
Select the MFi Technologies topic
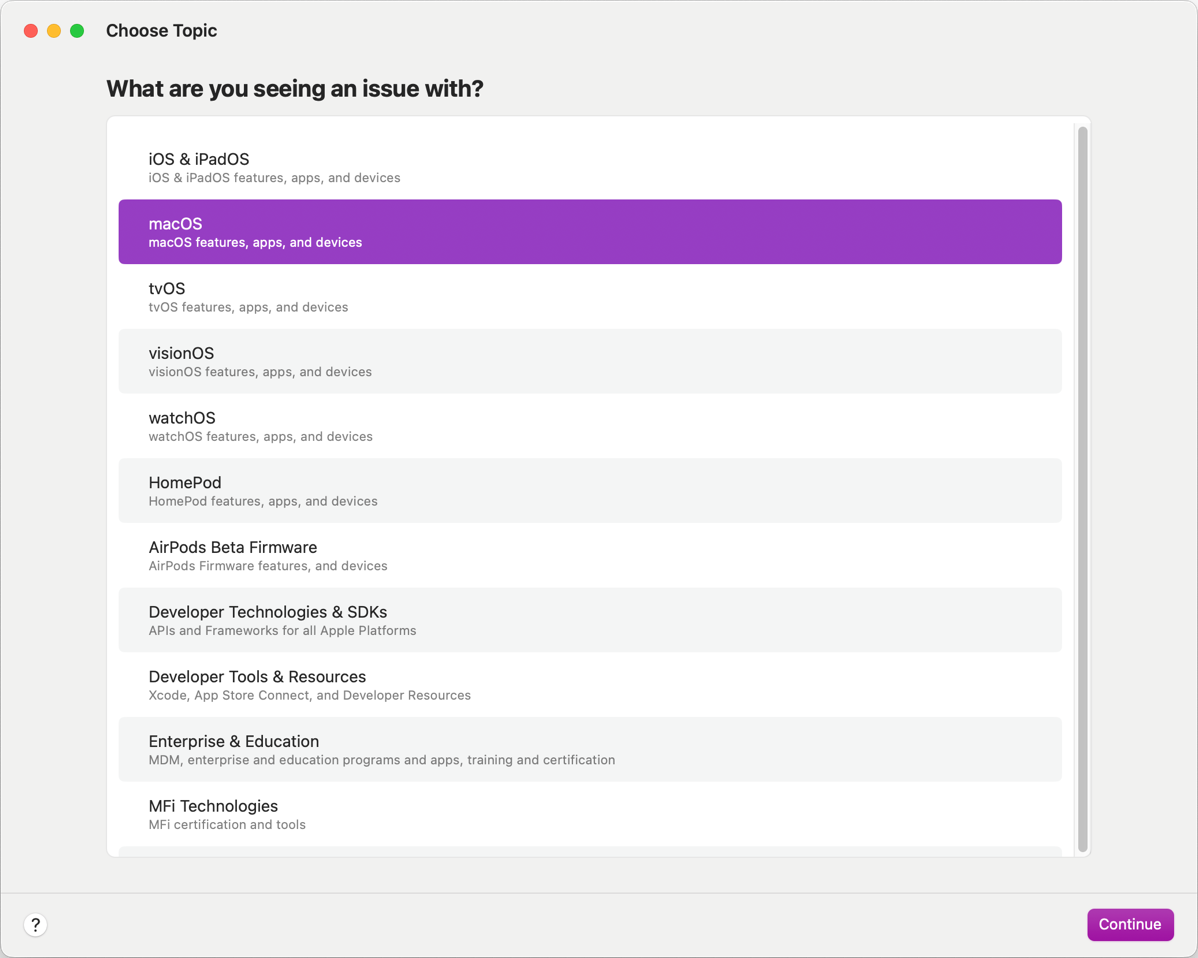[589, 814]
